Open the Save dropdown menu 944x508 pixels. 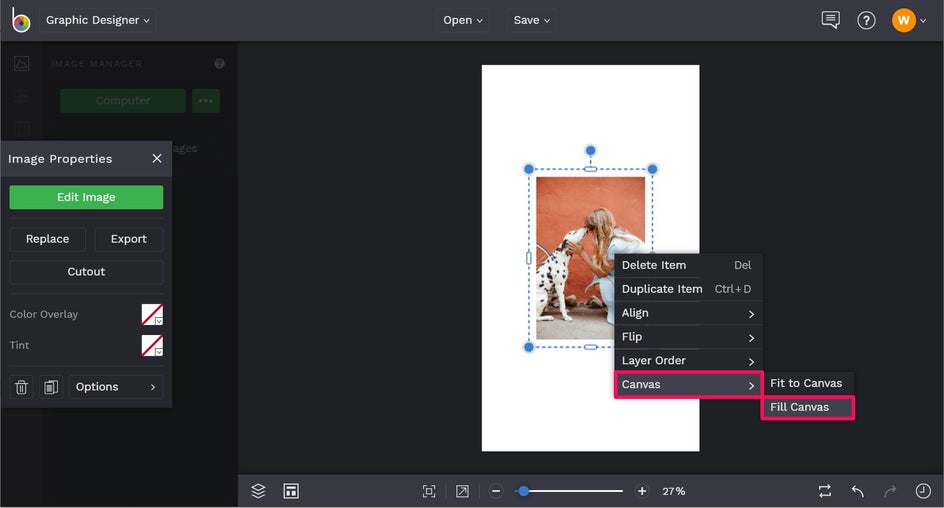point(532,20)
